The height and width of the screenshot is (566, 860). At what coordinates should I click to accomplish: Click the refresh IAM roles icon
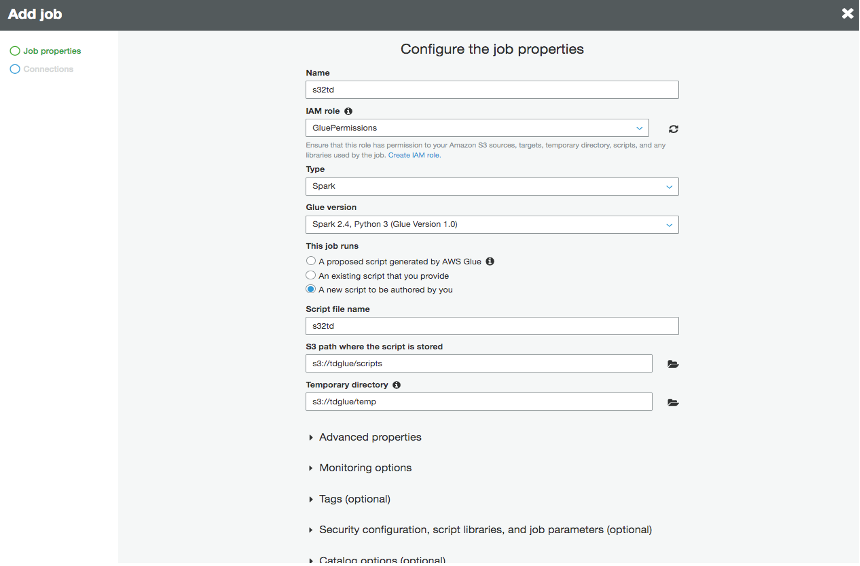674,129
